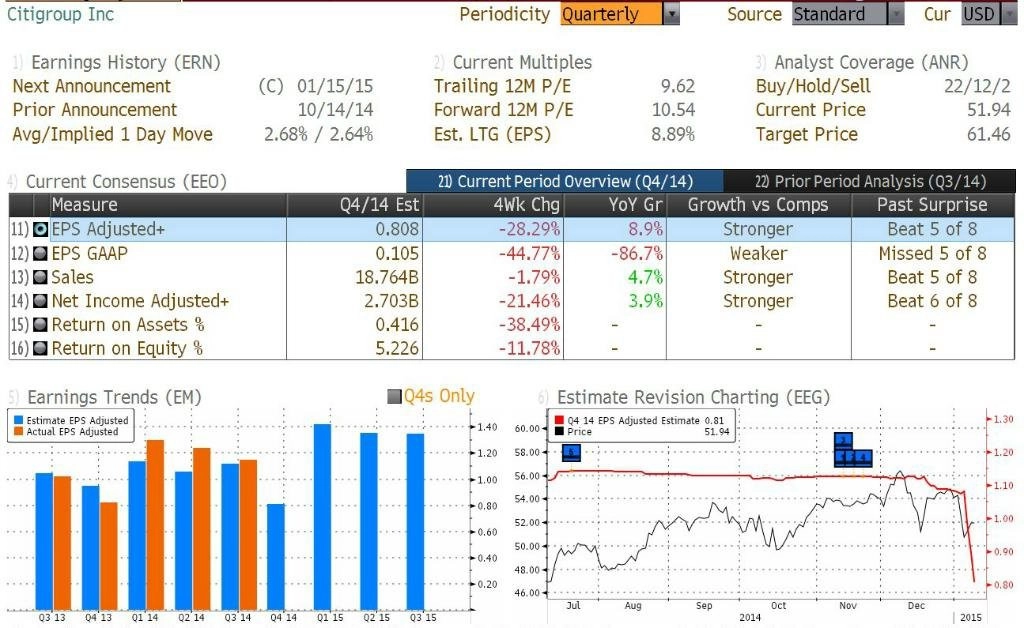Click Net Income Adjusted+ estimate 2.703B
The width and height of the screenshot is (1024, 628).
(x=391, y=301)
